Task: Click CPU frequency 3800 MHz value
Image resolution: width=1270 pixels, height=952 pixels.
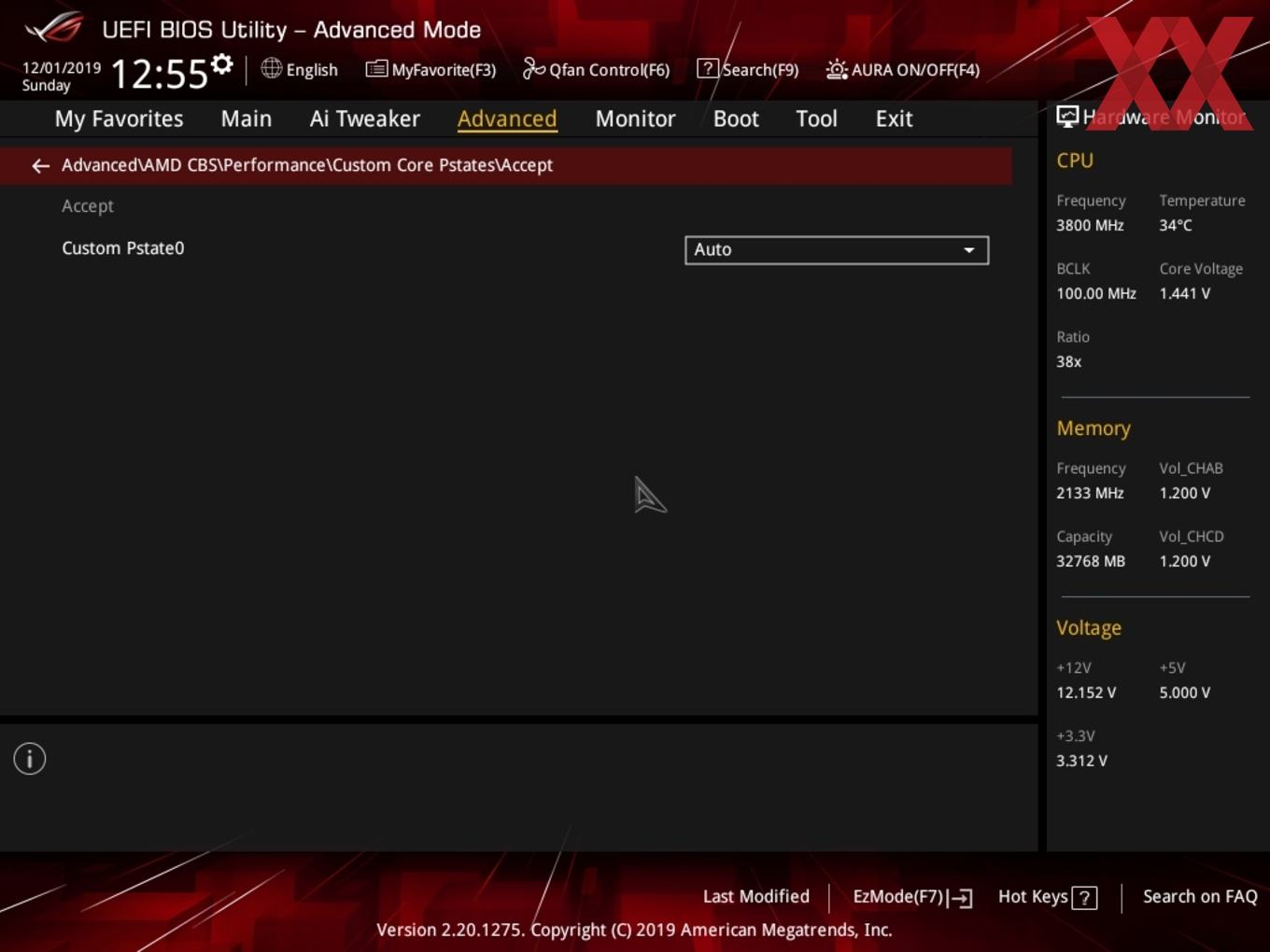Action: pos(1090,225)
